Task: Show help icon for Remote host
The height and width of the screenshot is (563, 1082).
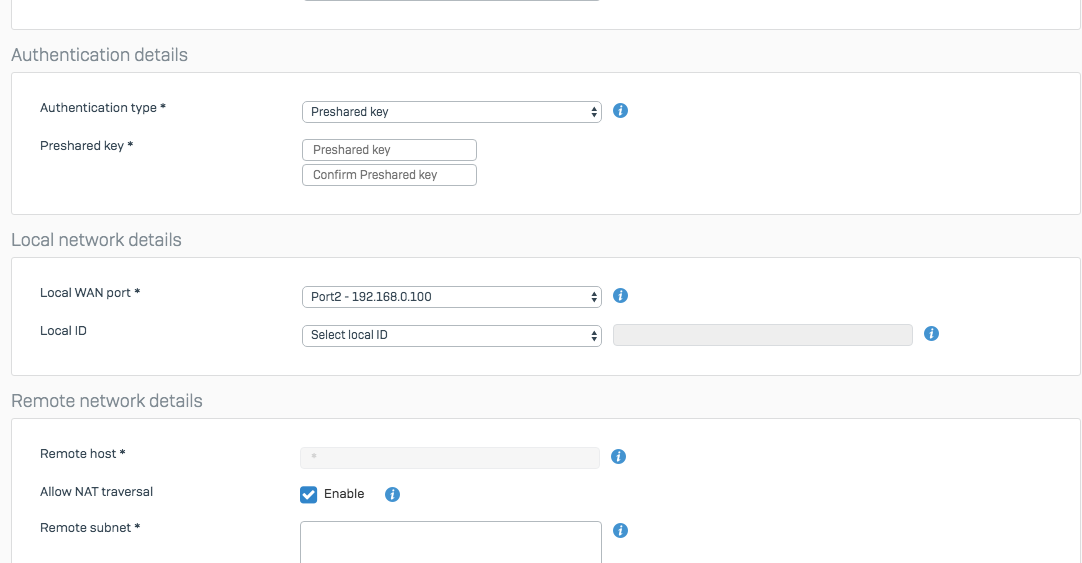Action: click(618, 457)
